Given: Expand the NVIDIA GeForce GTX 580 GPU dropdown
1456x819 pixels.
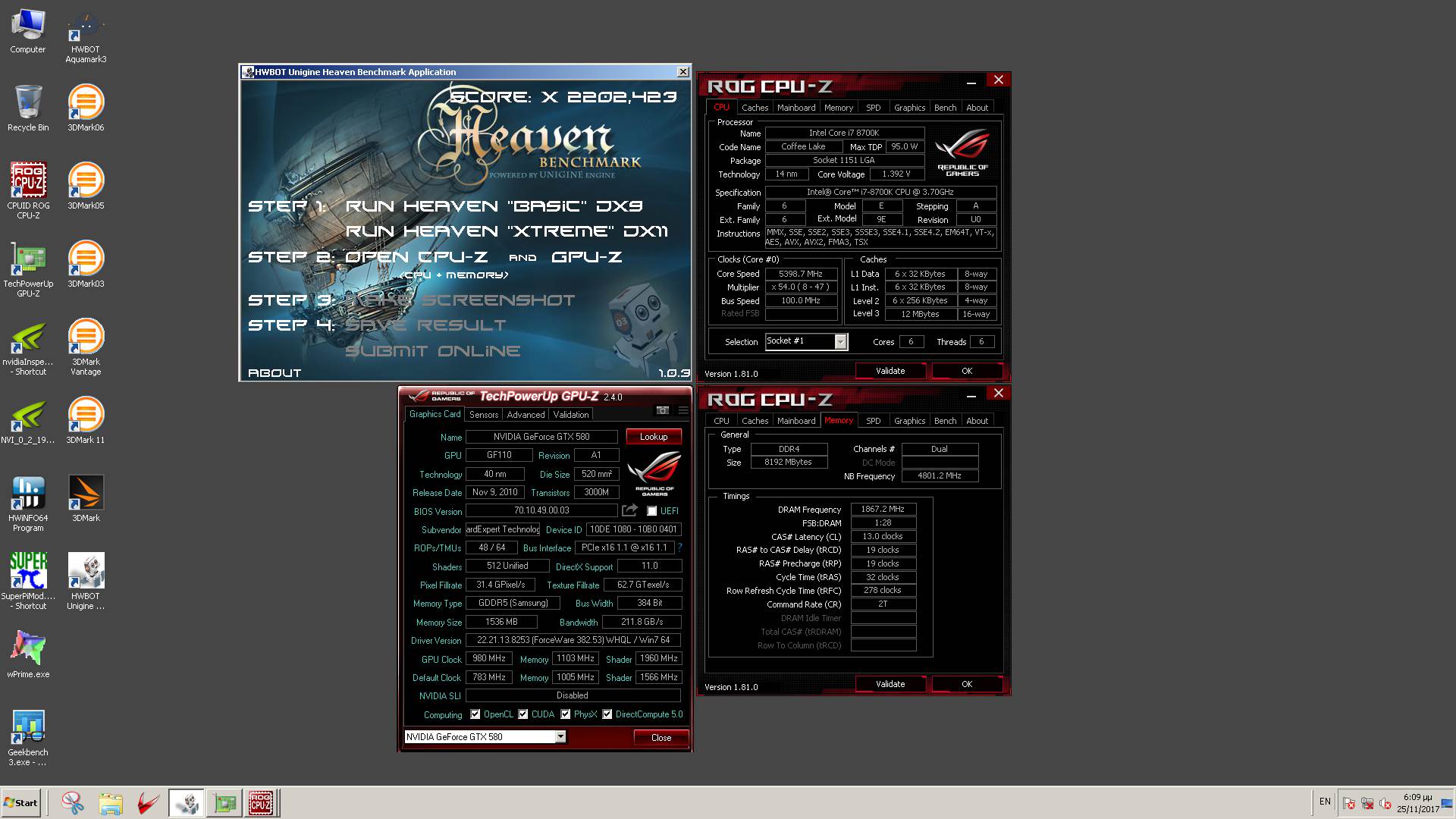Looking at the screenshot, I should (x=560, y=737).
